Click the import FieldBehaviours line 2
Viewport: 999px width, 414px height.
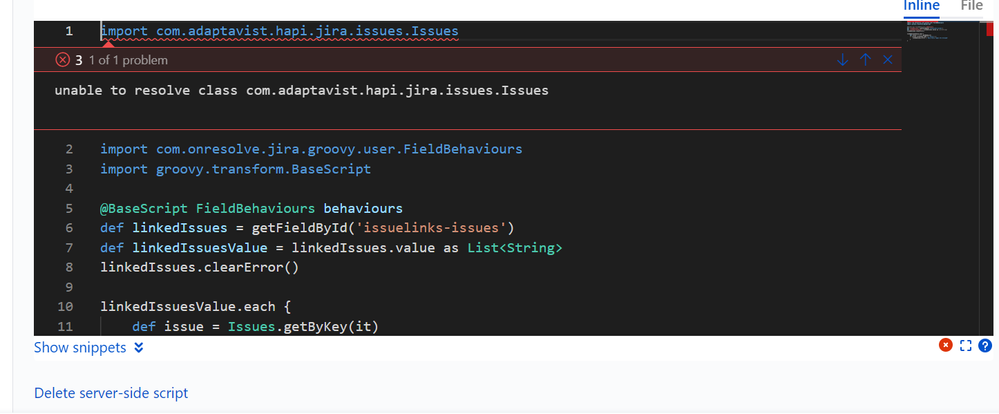click(312, 150)
